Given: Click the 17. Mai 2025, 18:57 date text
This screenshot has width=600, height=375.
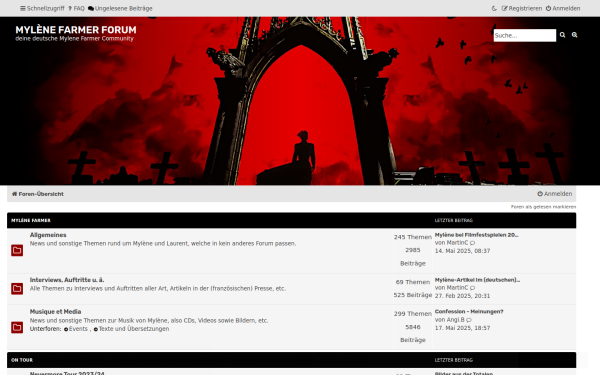Looking at the screenshot, I should [462, 328].
